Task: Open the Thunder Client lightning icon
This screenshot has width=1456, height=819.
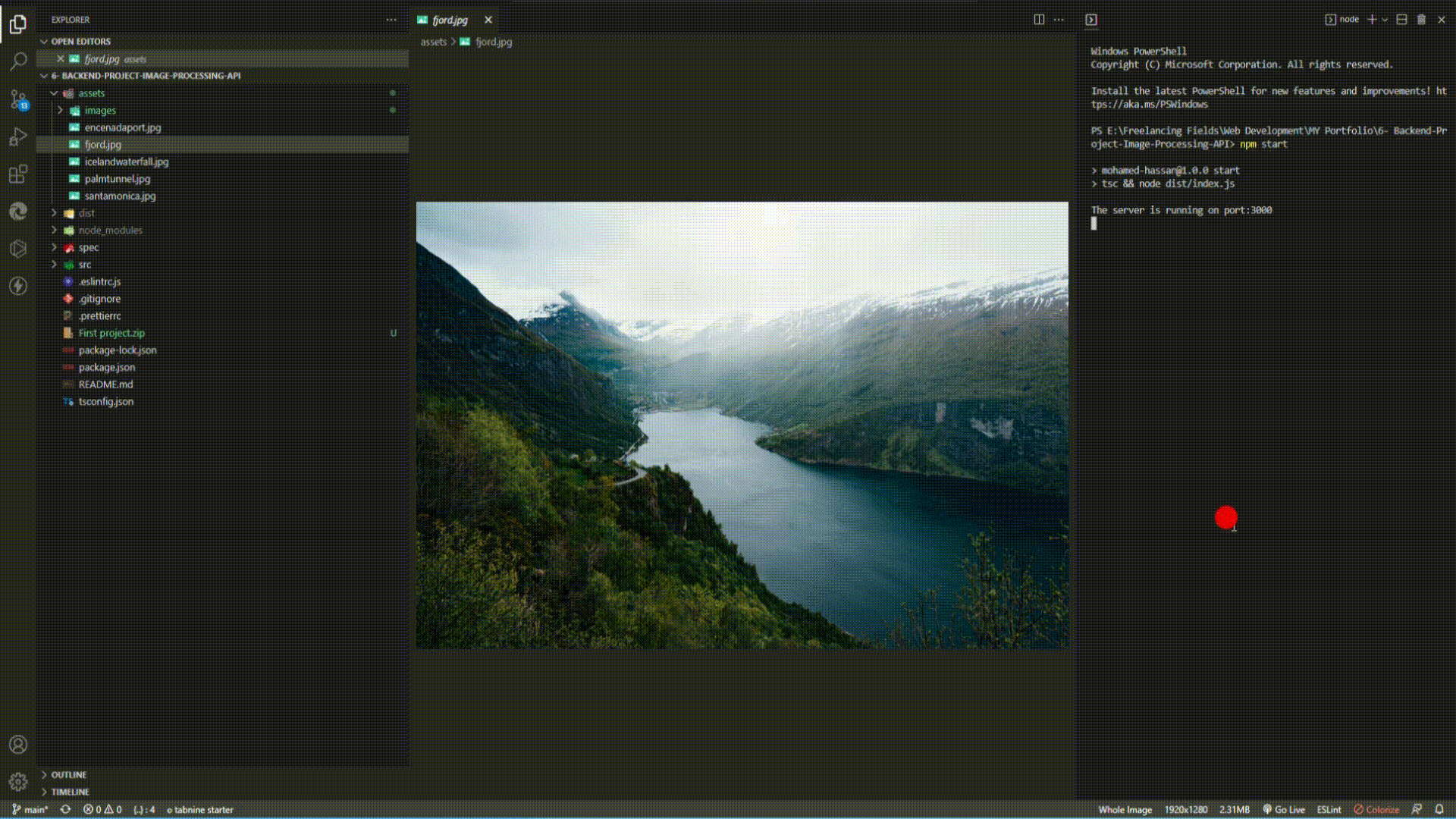Action: click(18, 286)
